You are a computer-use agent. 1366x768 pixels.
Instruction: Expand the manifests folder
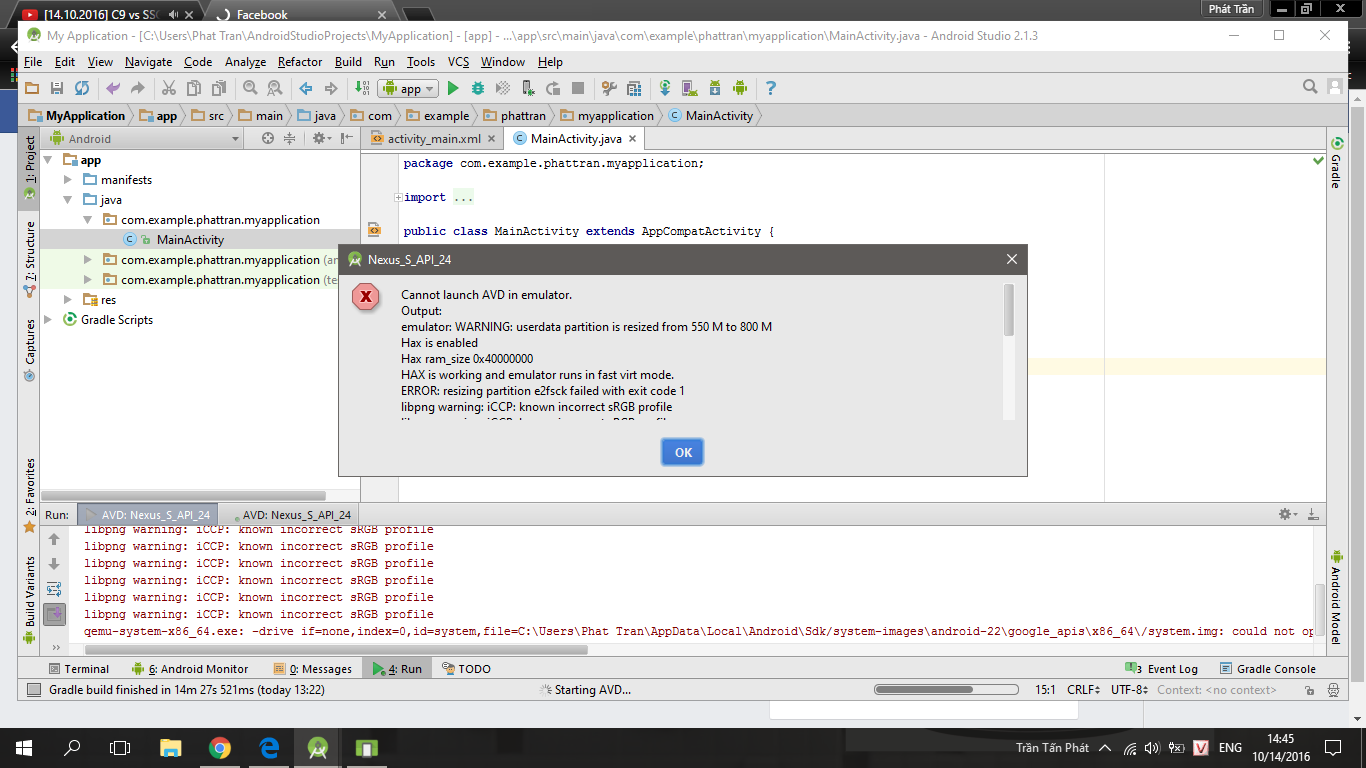(x=68, y=180)
